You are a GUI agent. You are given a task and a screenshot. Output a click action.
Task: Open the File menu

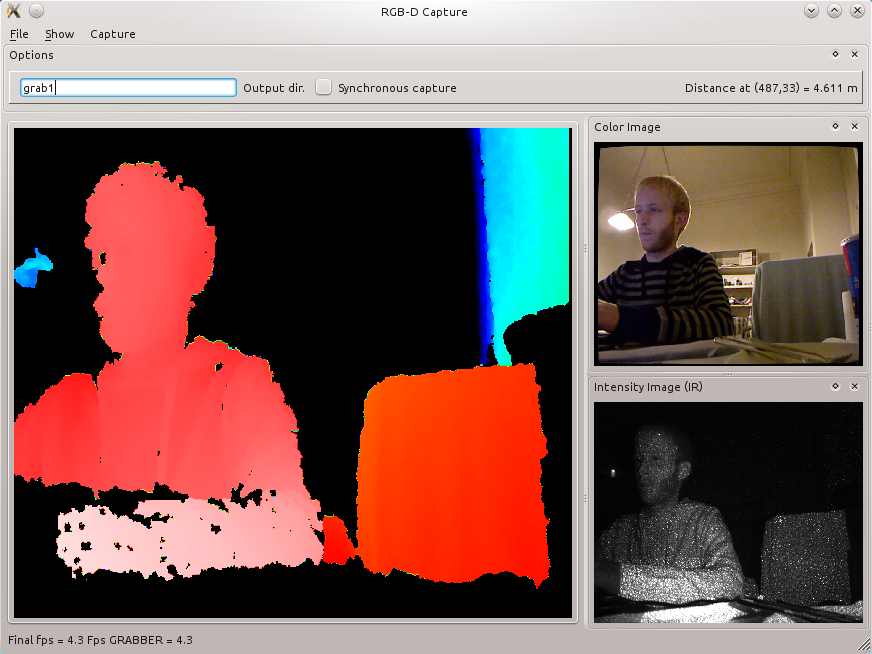(x=19, y=34)
